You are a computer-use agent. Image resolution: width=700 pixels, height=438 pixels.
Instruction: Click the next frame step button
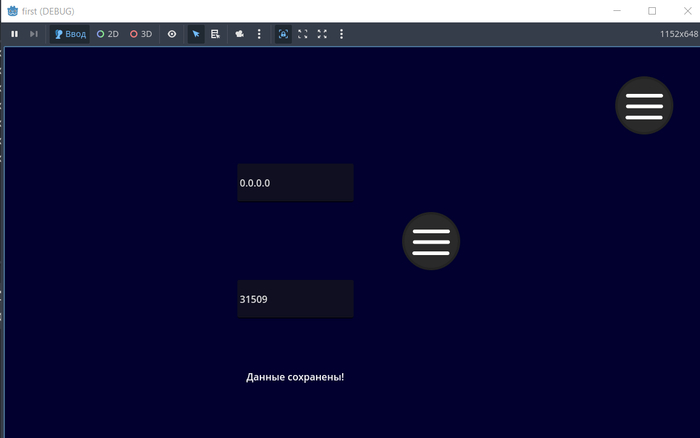tap(34, 34)
